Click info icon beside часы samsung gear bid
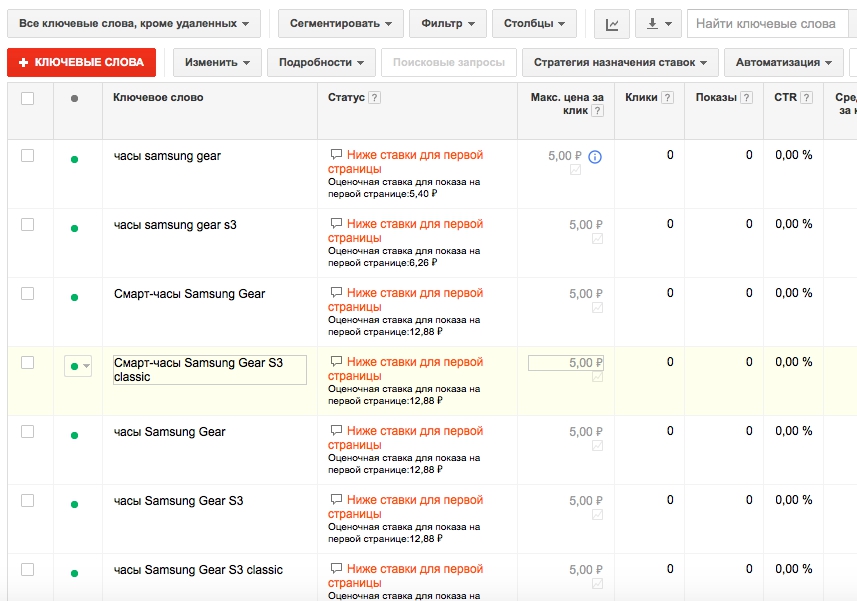 tap(595, 157)
